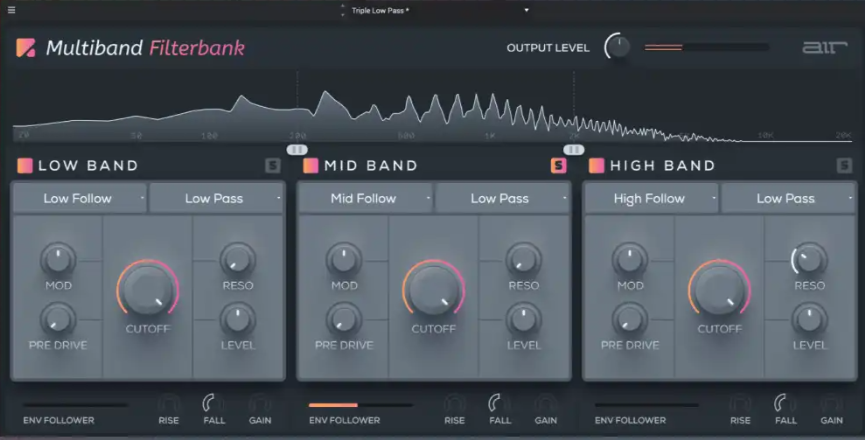Solo the High Band
The image size is (865, 440).
pyautogui.click(x=844, y=165)
